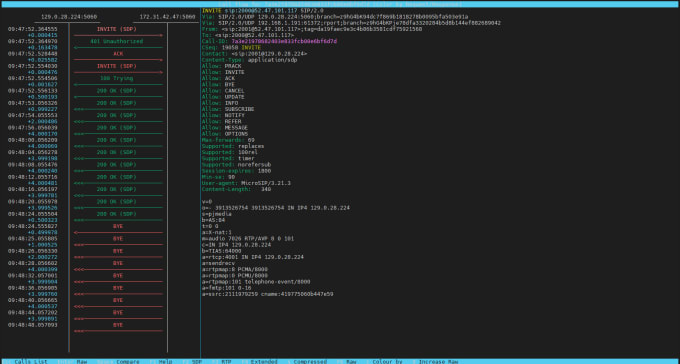Select column header 129.0.28.224:5060
680x364 pixels.
[69, 17]
